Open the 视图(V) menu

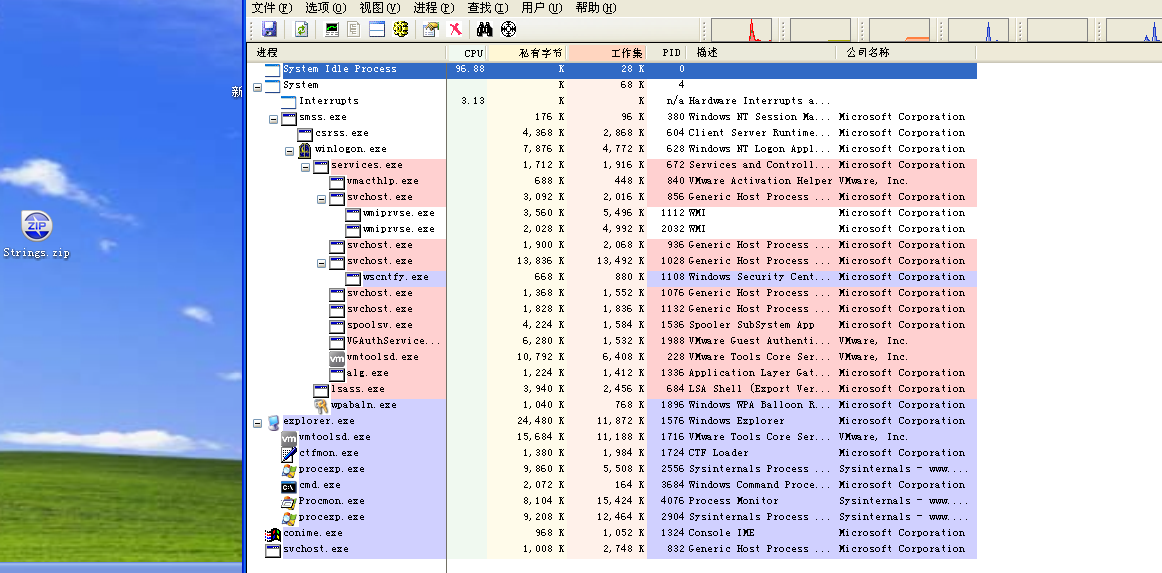(379, 8)
